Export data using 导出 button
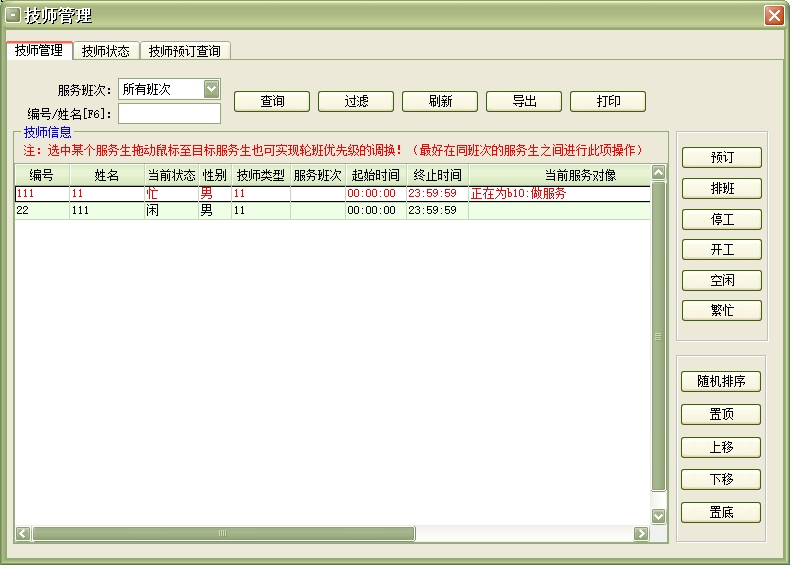Image resolution: width=790 pixels, height=565 pixels. pyautogui.click(x=524, y=102)
